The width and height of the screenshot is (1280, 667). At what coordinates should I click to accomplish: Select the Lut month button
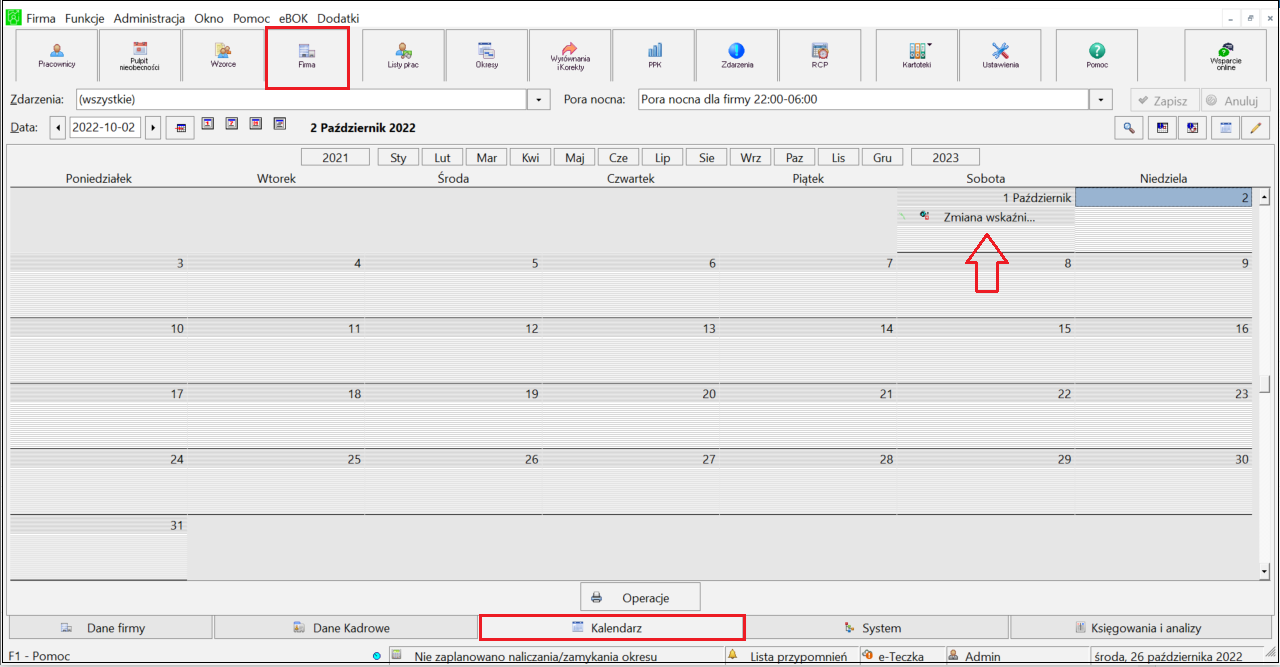pos(442,157)
